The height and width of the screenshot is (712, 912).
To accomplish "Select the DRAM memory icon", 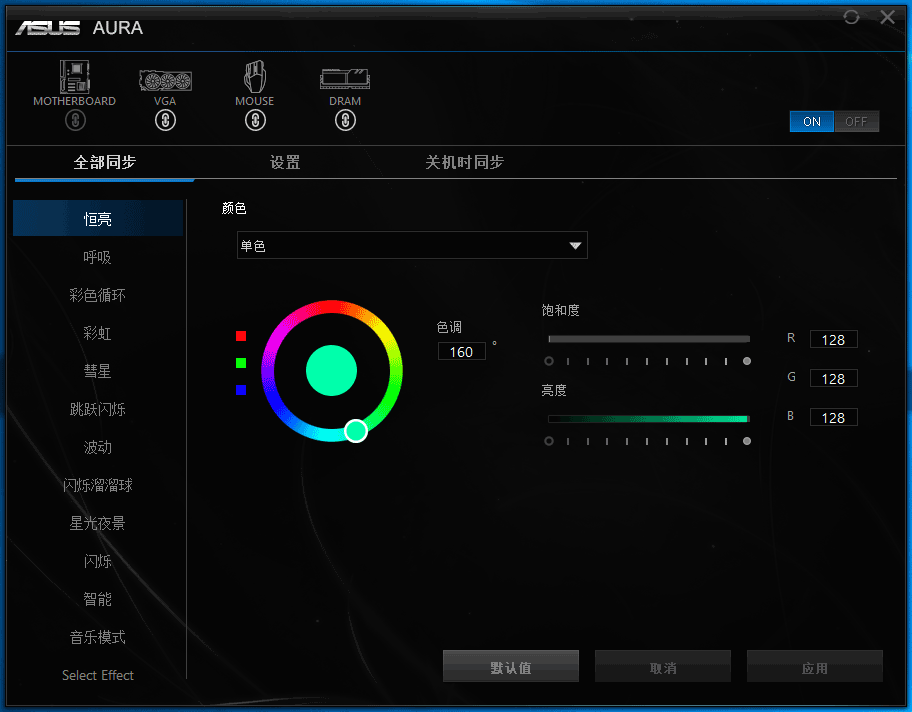I will (345, 79).
